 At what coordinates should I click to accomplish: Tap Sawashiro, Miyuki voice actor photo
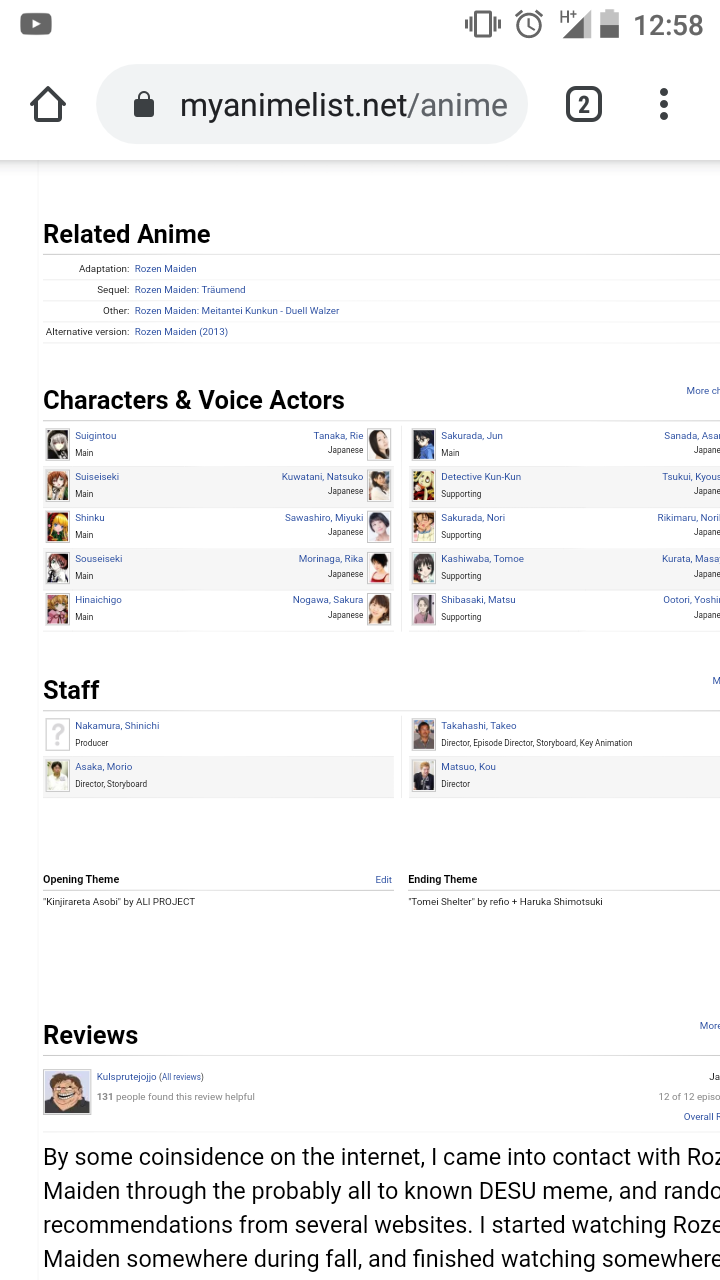pos(379,526)
